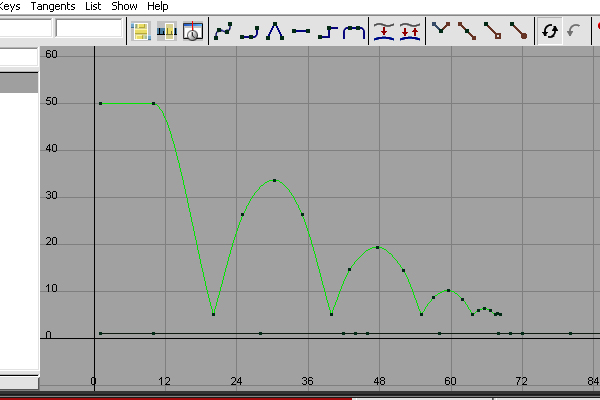Select the peak key near value 33 at frame 30
This screenshot has width=600, height=400.
pos(274,180)
